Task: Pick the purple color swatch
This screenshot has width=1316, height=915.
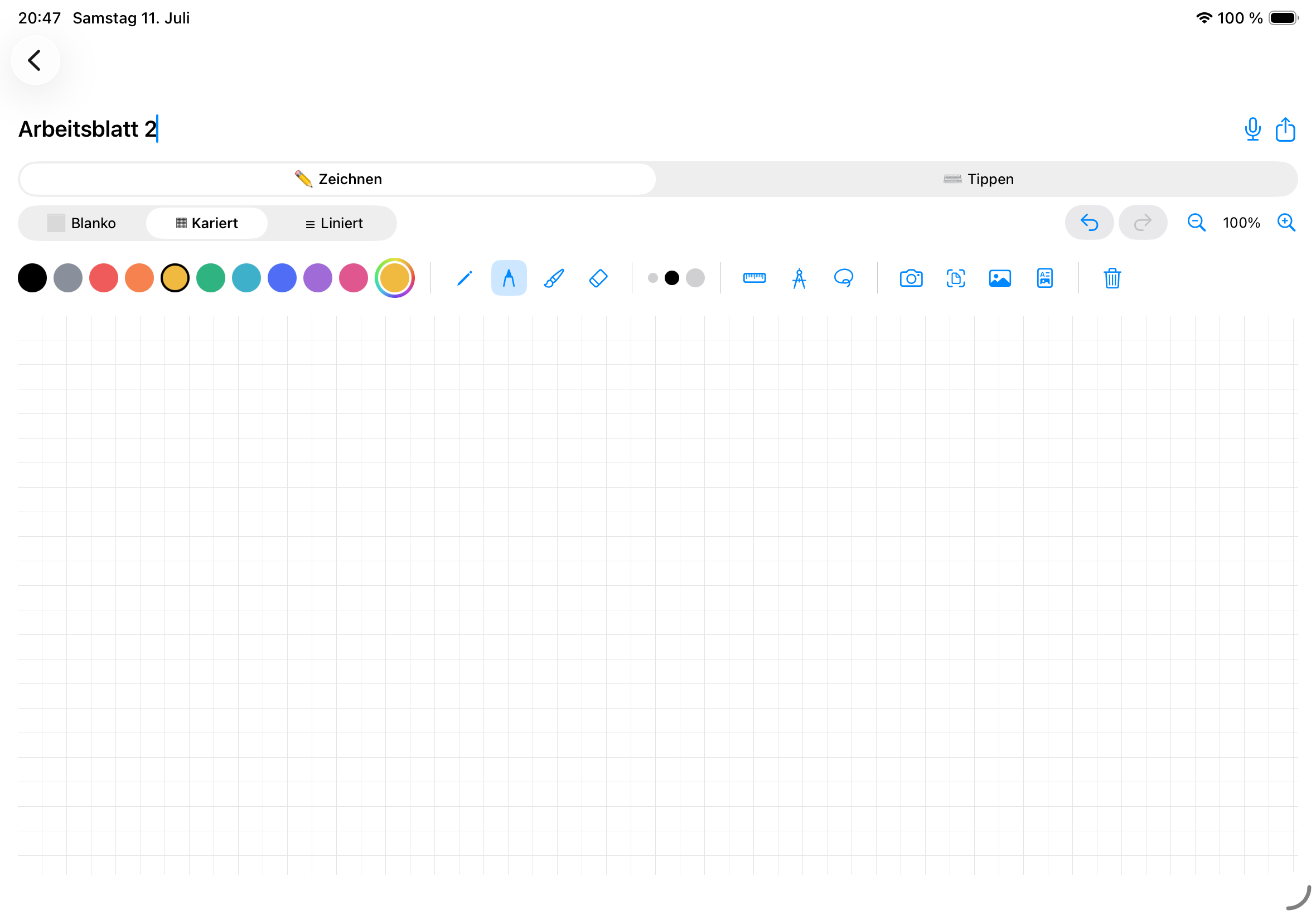Action: pos(317,278)
